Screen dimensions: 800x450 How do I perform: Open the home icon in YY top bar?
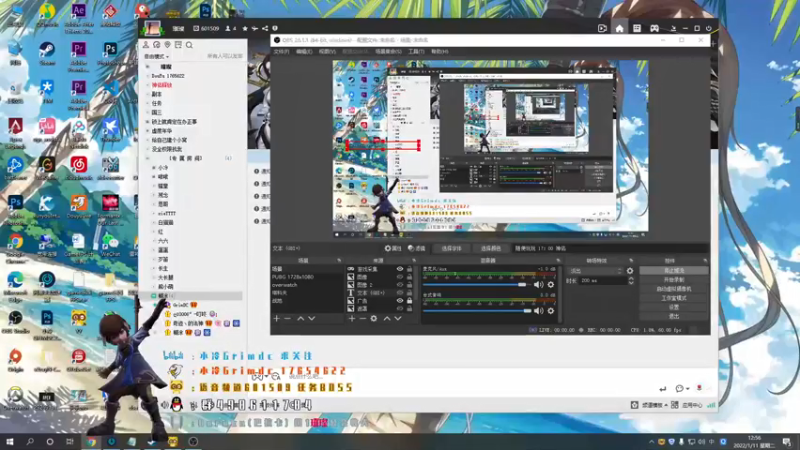pos(619,29)
